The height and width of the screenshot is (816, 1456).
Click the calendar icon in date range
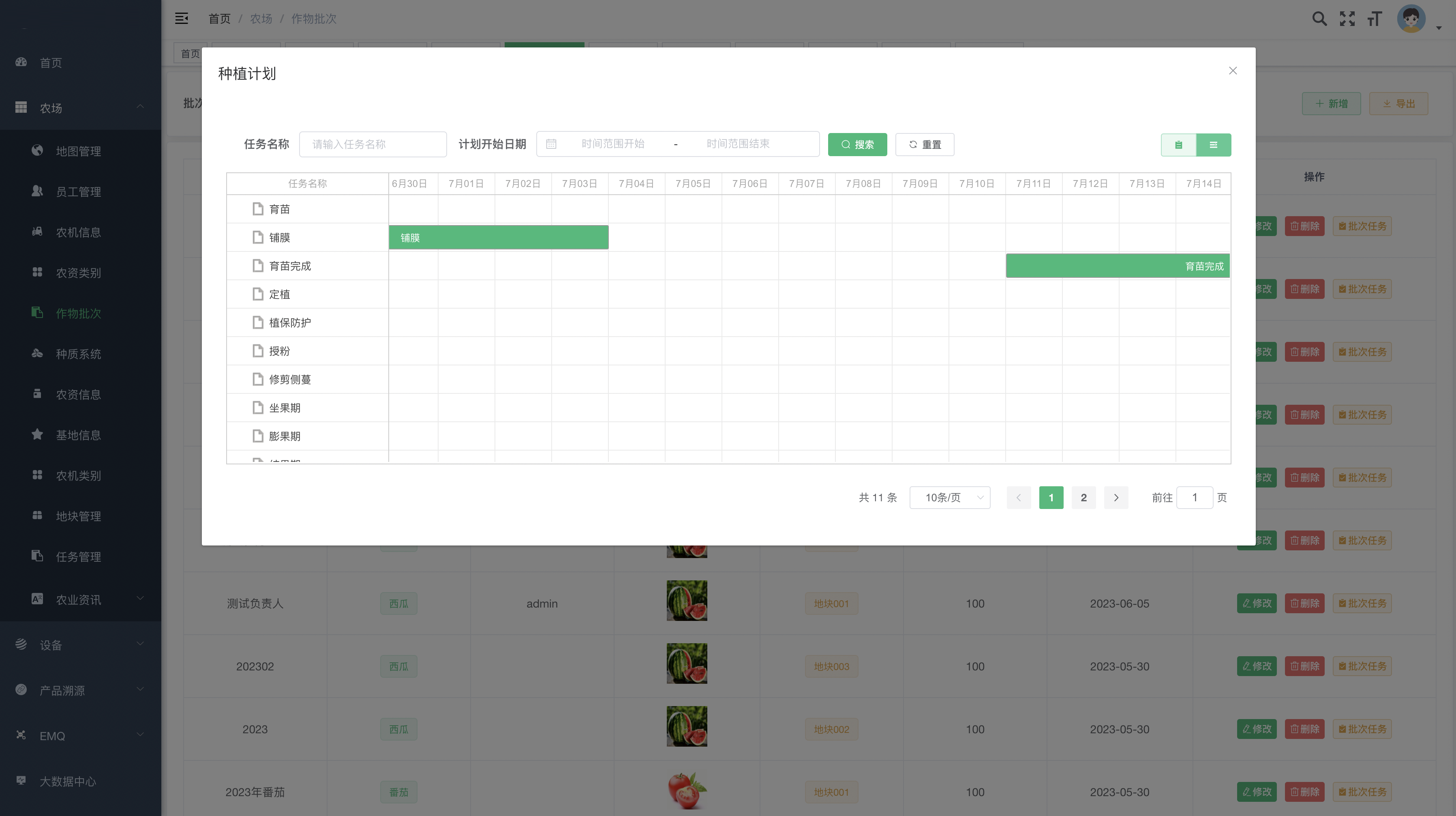[x=551, y=144]
